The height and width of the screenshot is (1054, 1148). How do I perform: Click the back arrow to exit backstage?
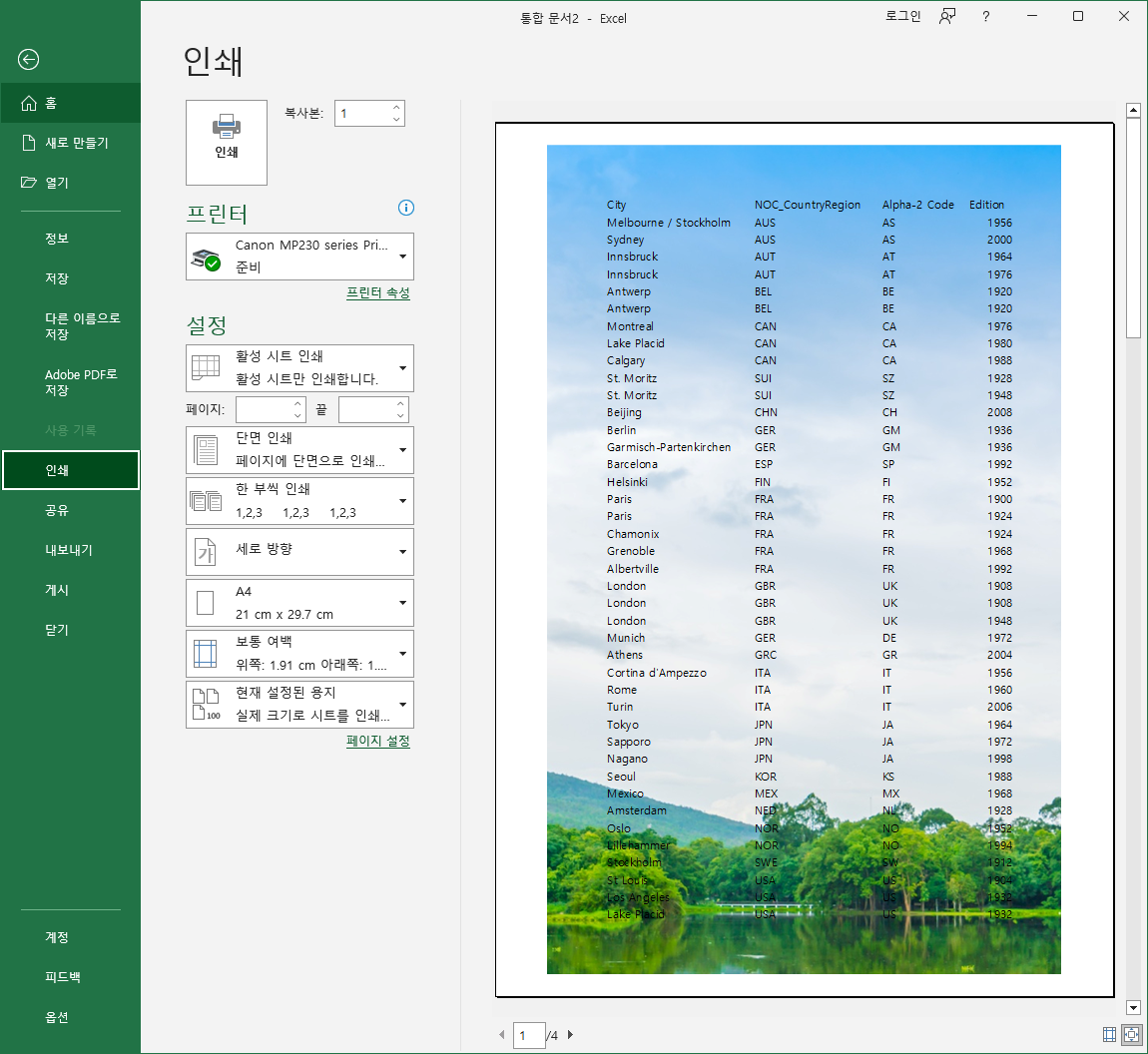[29, 59]
